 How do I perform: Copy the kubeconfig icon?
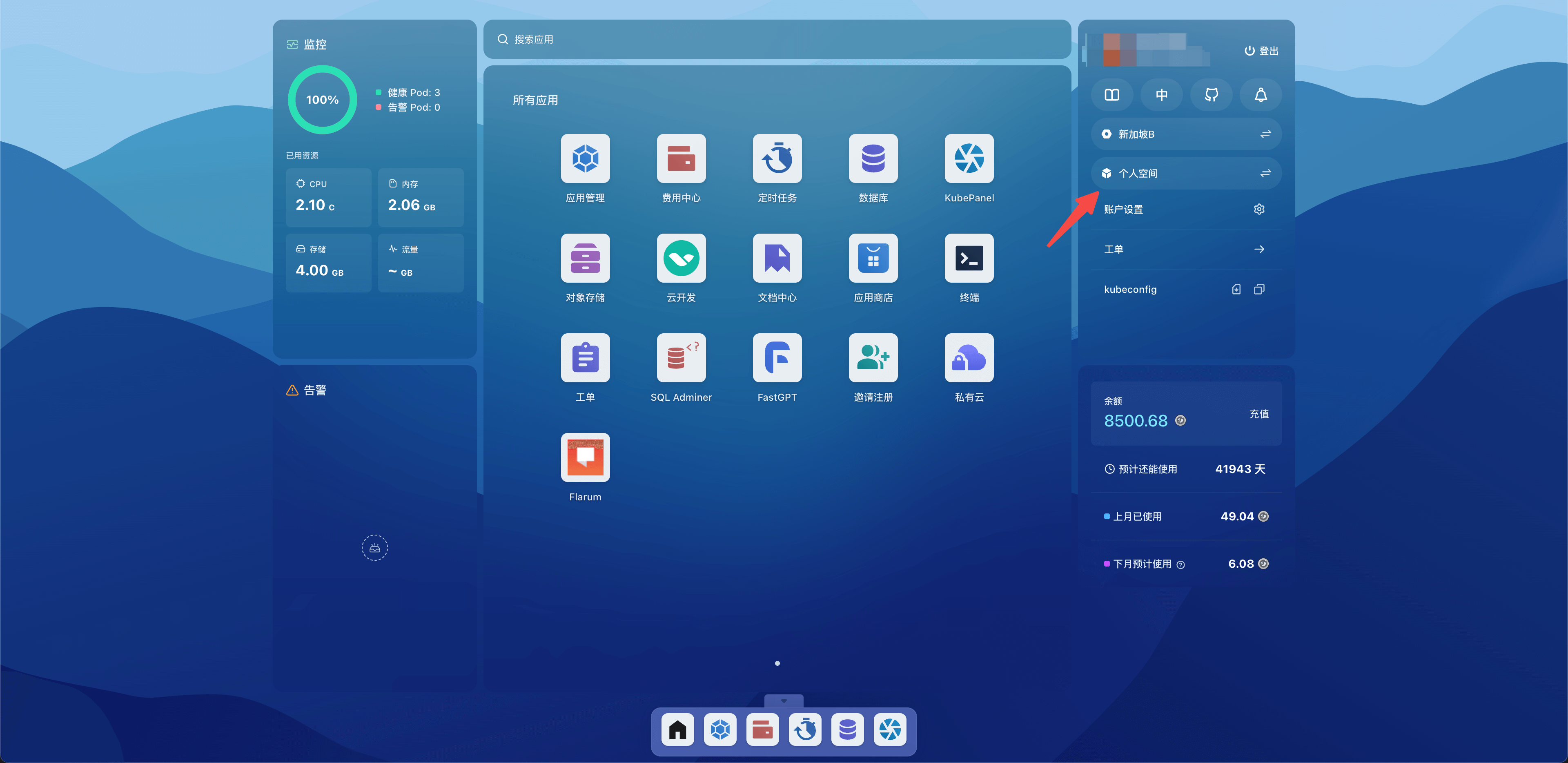(x=1259, y=289)
